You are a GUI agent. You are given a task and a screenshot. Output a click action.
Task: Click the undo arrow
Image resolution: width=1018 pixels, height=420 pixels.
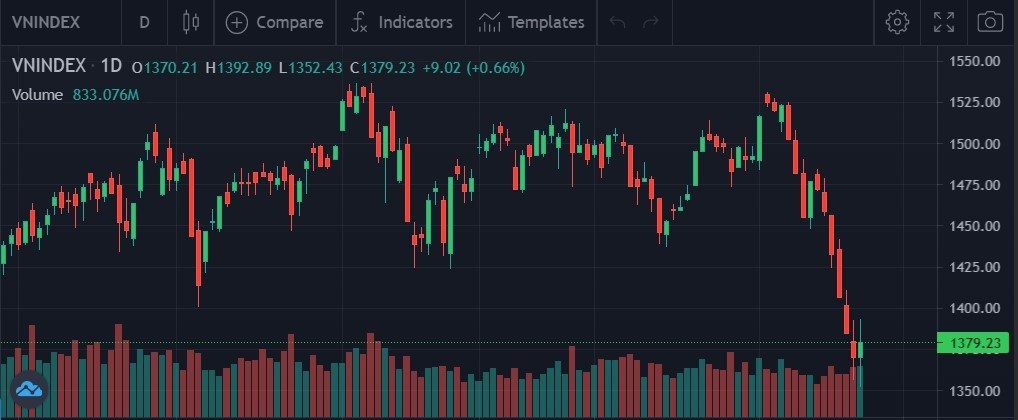click(x=617, y=22)
